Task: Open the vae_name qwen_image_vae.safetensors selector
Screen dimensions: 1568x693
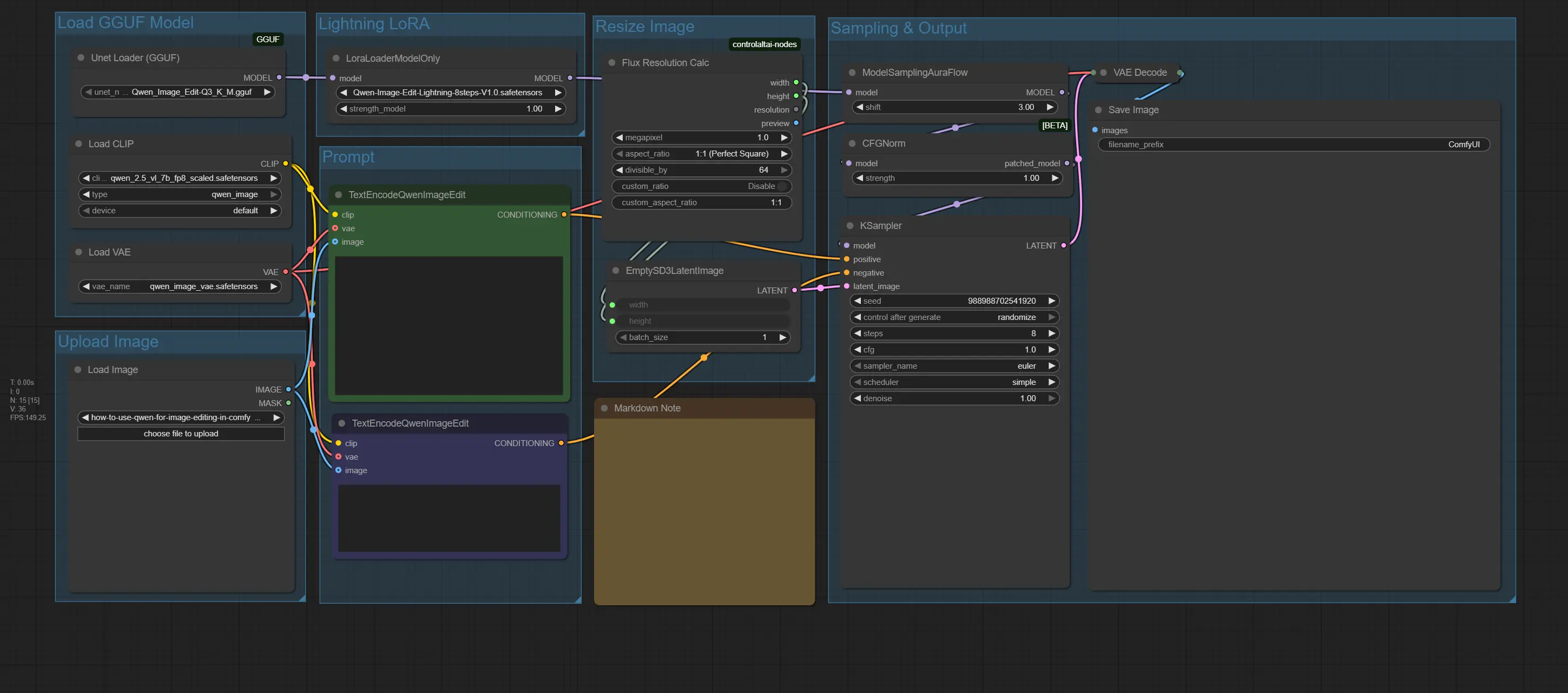Action: tap(180, 286)
